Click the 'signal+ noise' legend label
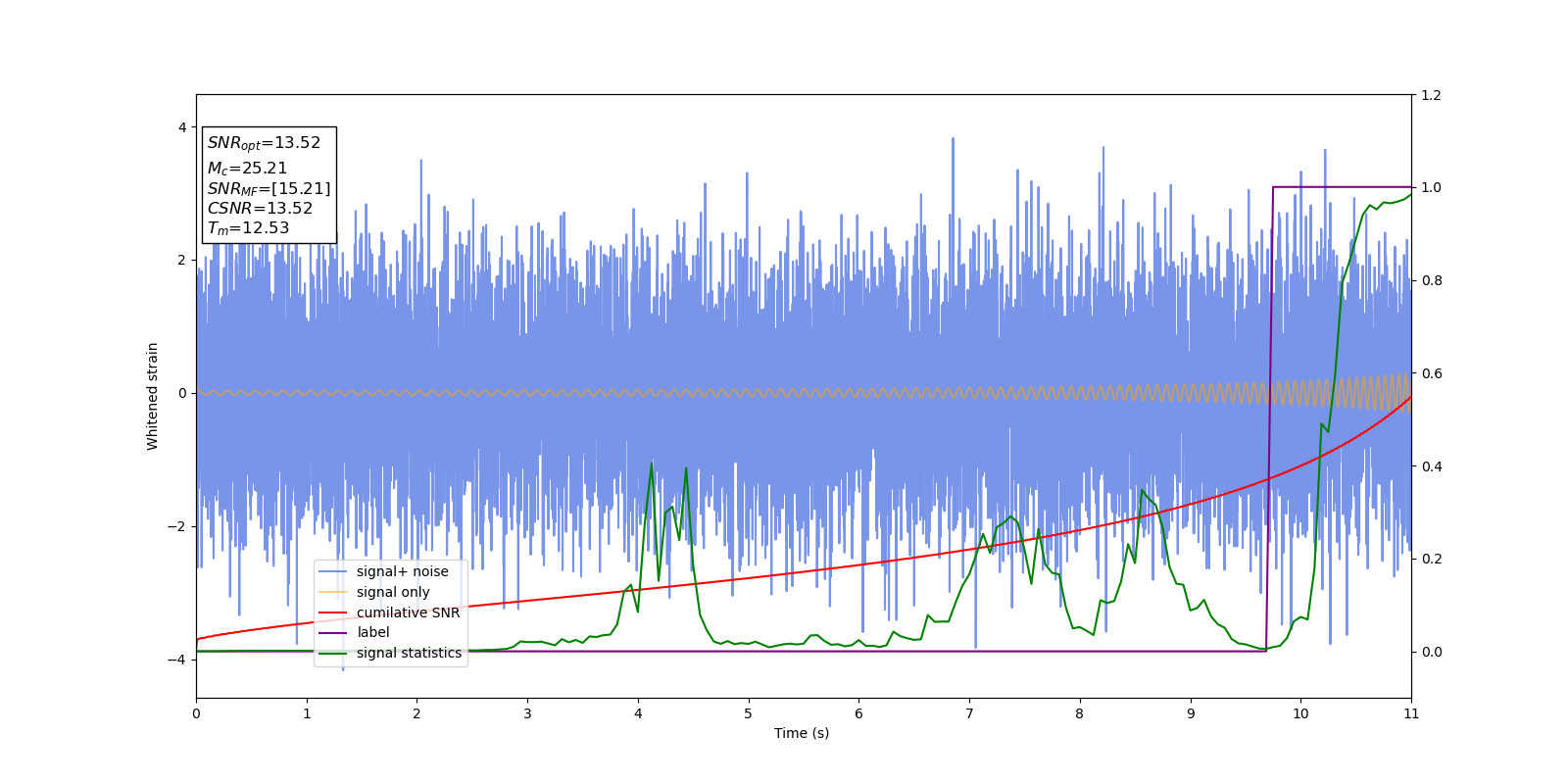This screenshot has width=1568, height=784. 402,571
